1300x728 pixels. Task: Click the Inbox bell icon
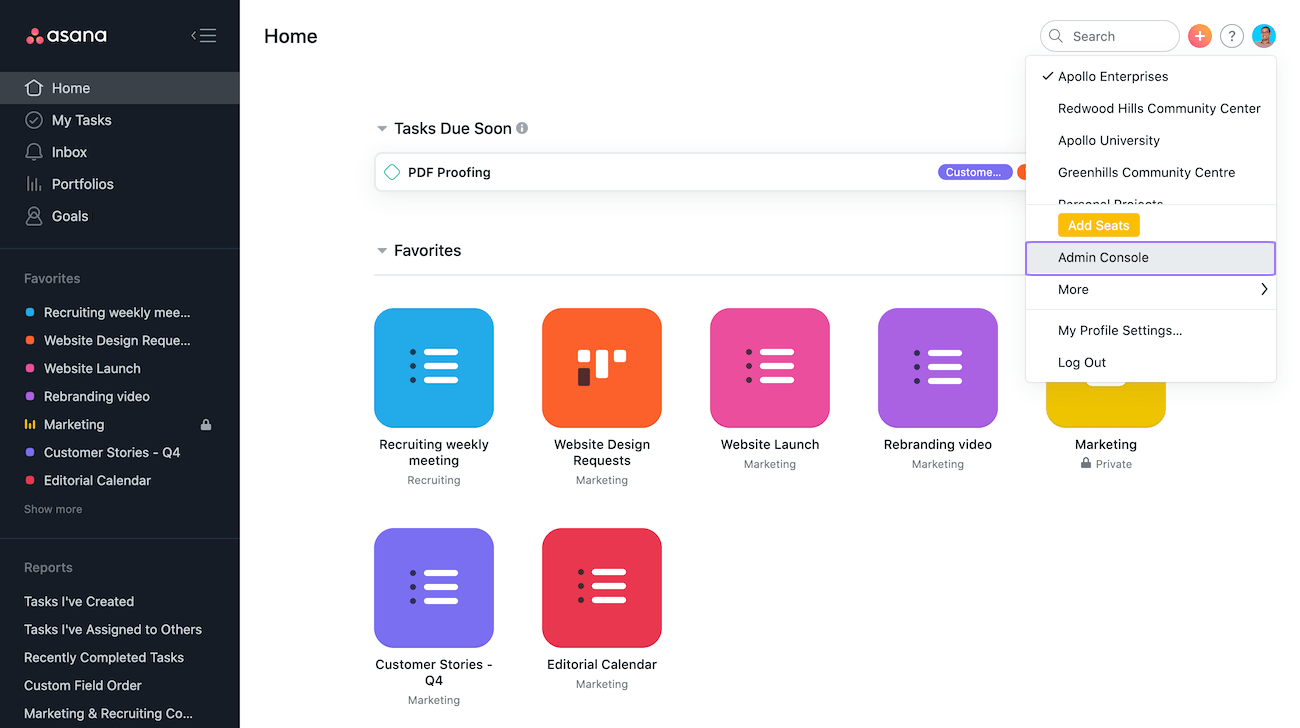[34, 152]
